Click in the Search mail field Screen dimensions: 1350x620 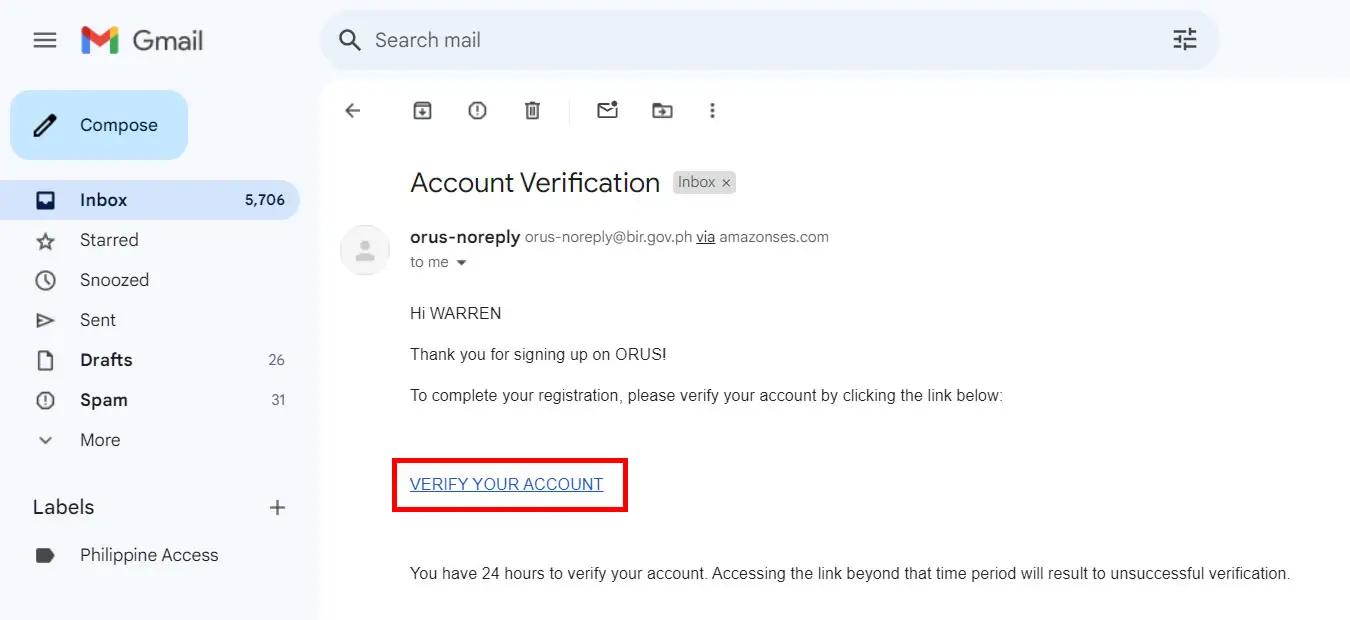tap(760, 40)
